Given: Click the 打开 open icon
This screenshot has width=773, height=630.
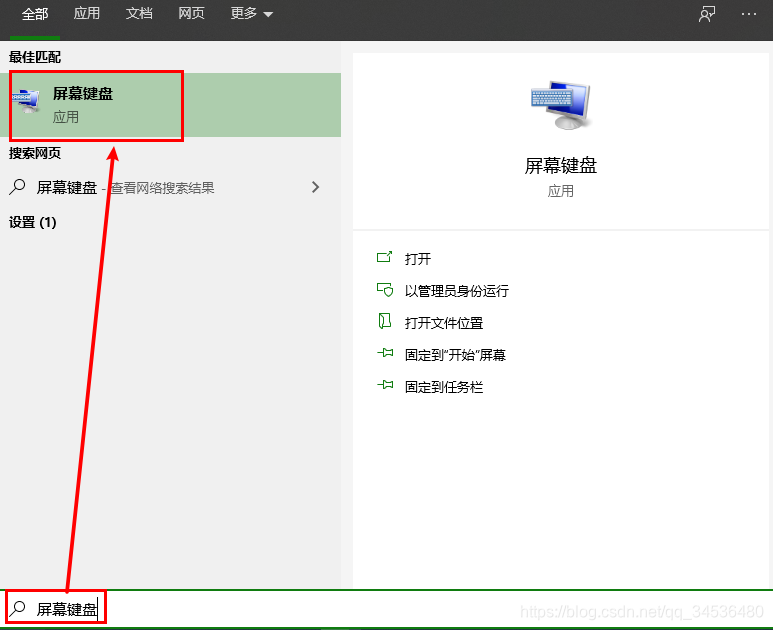Looking at the screenshot, I should (385, 257).
